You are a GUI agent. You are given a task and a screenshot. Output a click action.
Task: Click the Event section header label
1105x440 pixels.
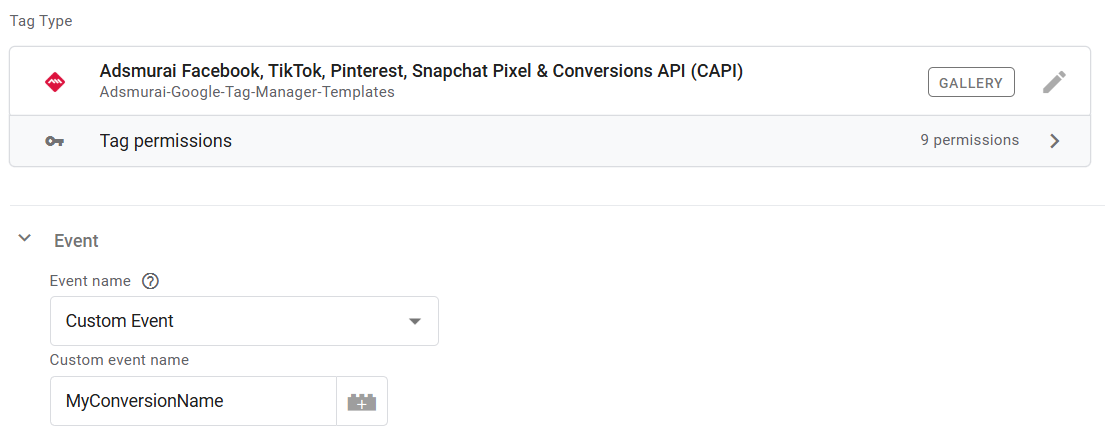[76, 241]
